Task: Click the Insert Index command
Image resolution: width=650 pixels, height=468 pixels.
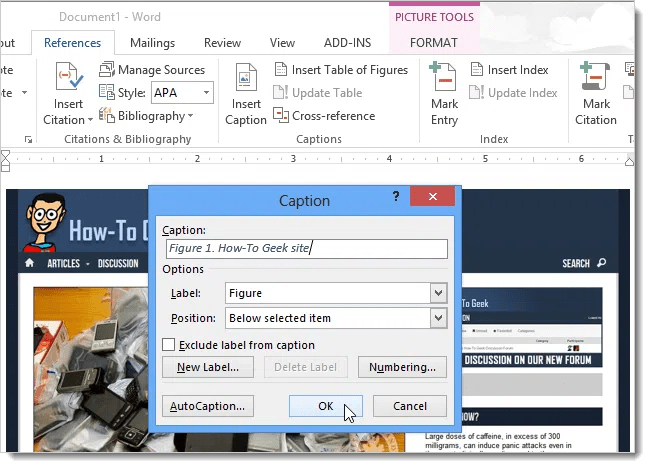Action: coord(509,70)
